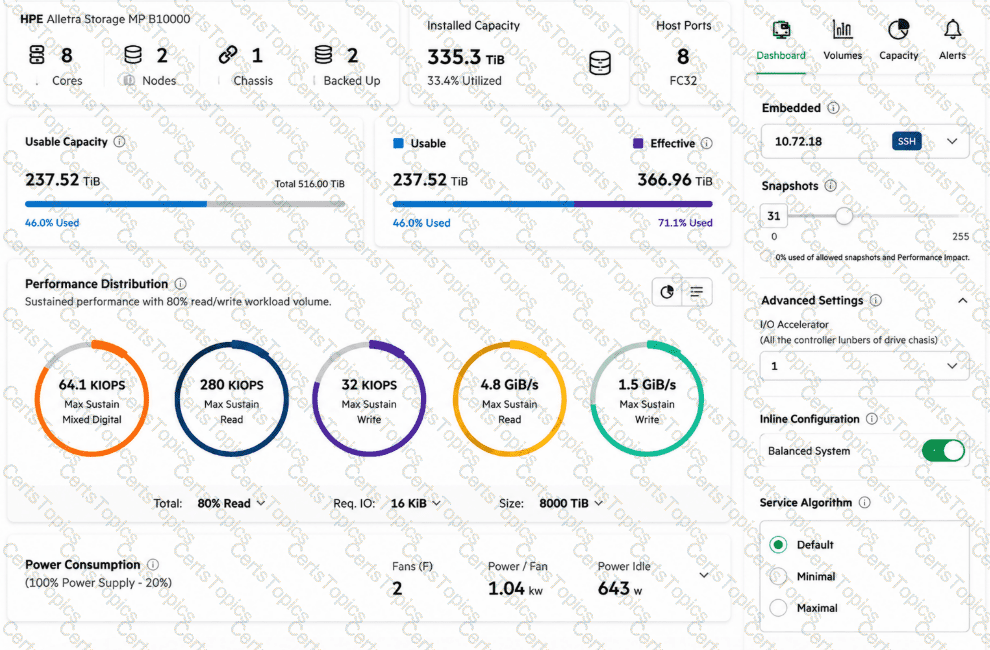The width and height of the screenshot is (990, 650).
Task: Switch to pie chart view in Performance Distribution
Action: click(667, 292)
